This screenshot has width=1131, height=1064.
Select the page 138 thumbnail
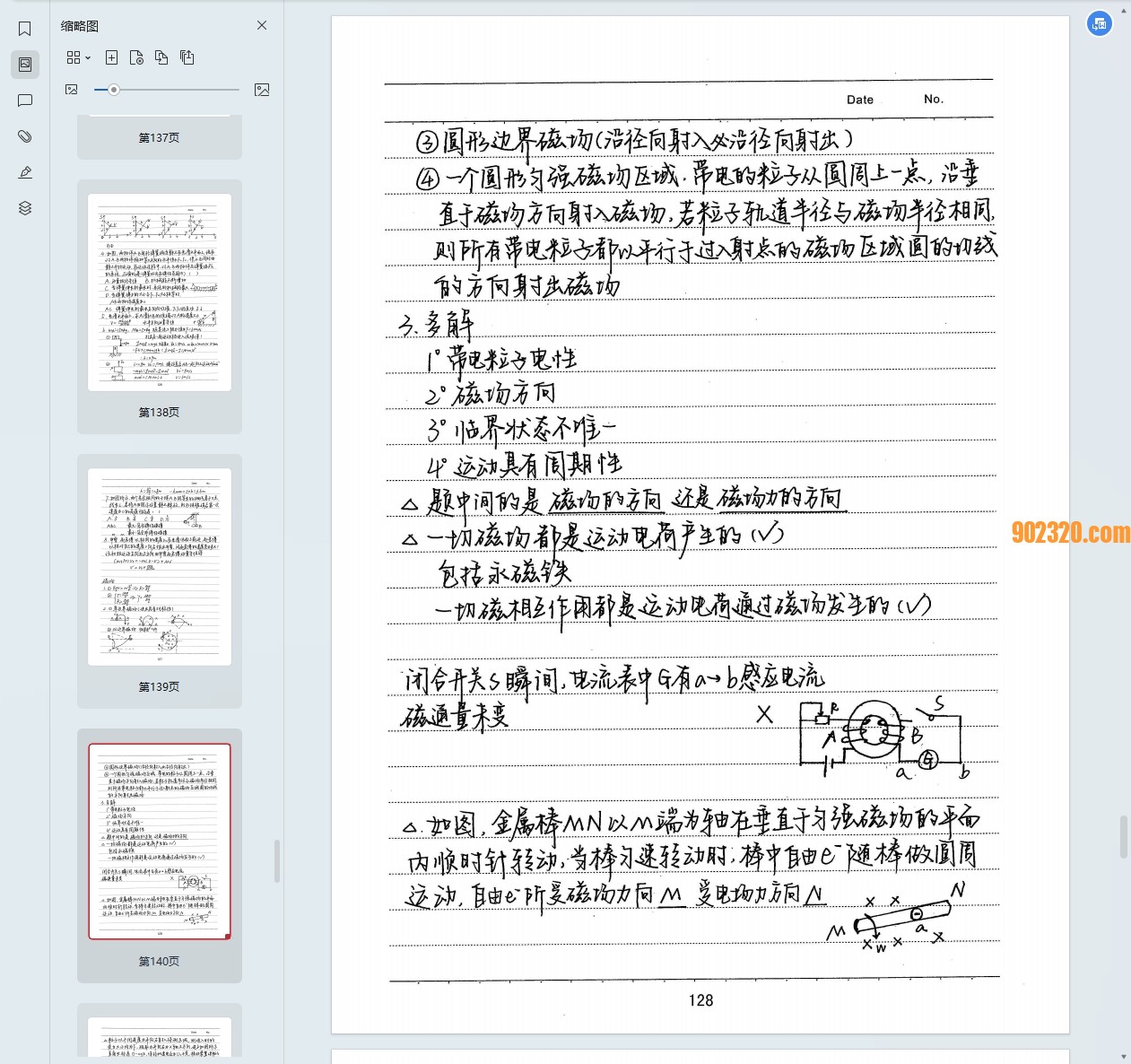tap(160, 292)
